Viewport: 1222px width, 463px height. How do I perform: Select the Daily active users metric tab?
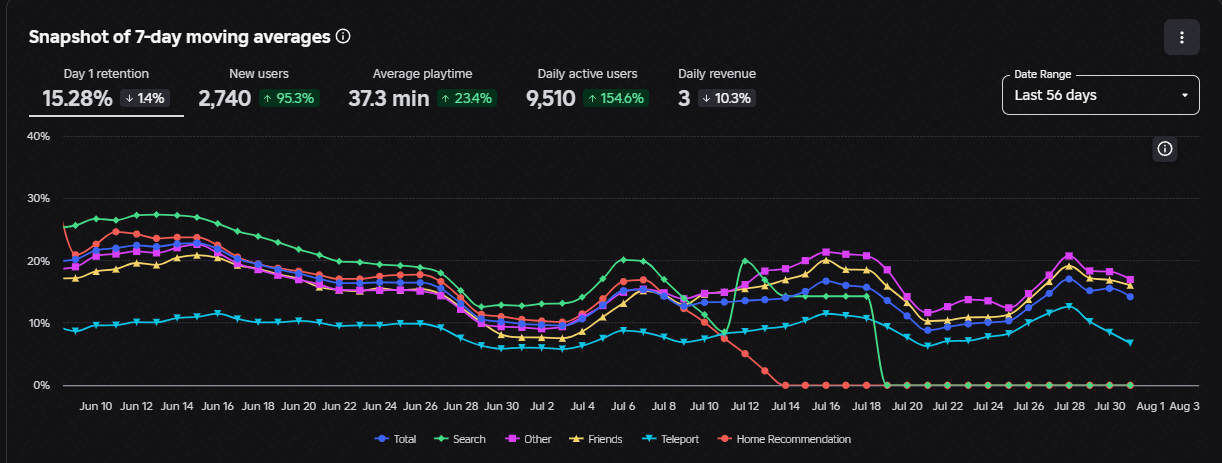coord(587,89)
